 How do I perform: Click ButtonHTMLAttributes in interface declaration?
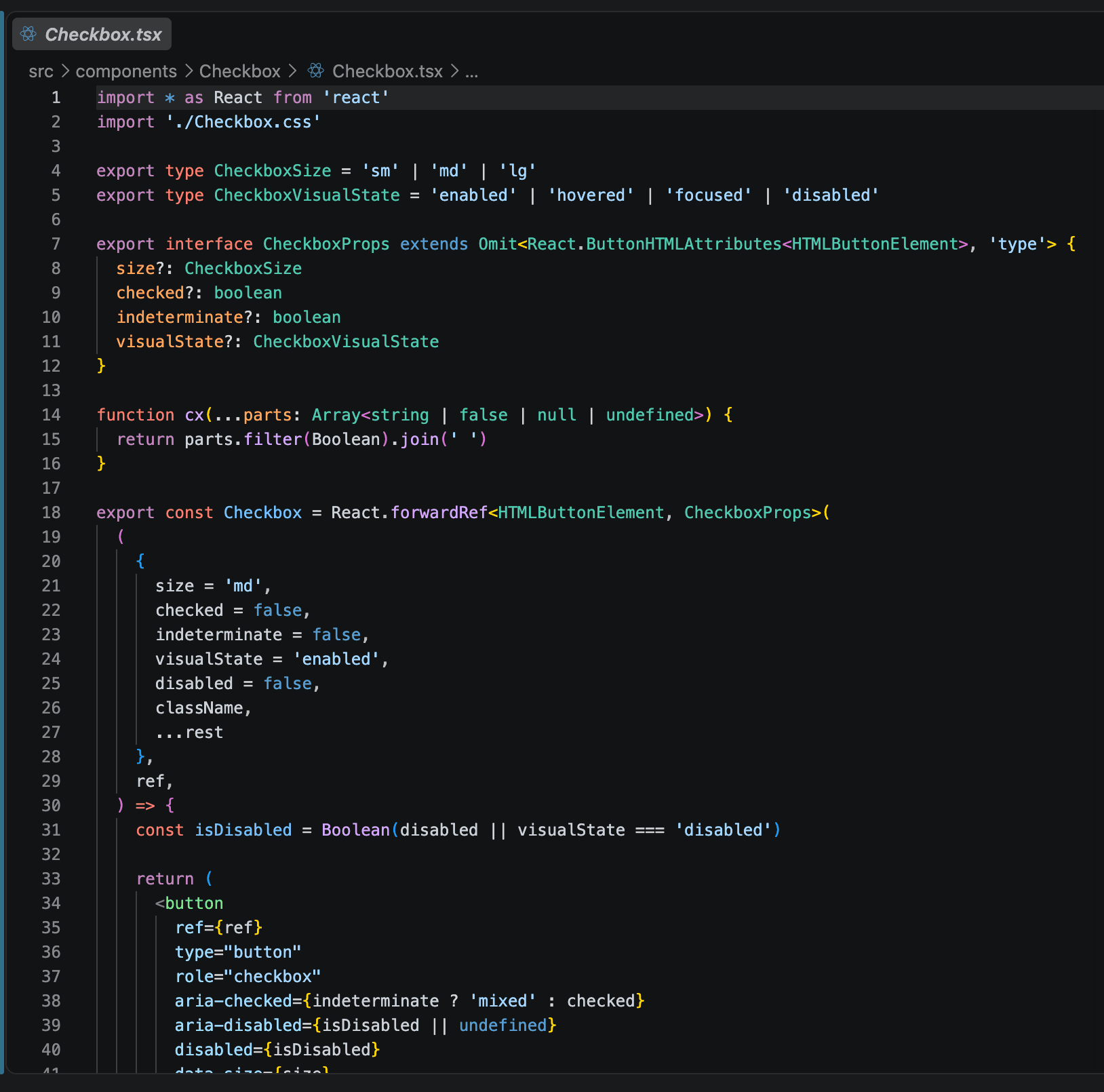pos(684,244)
